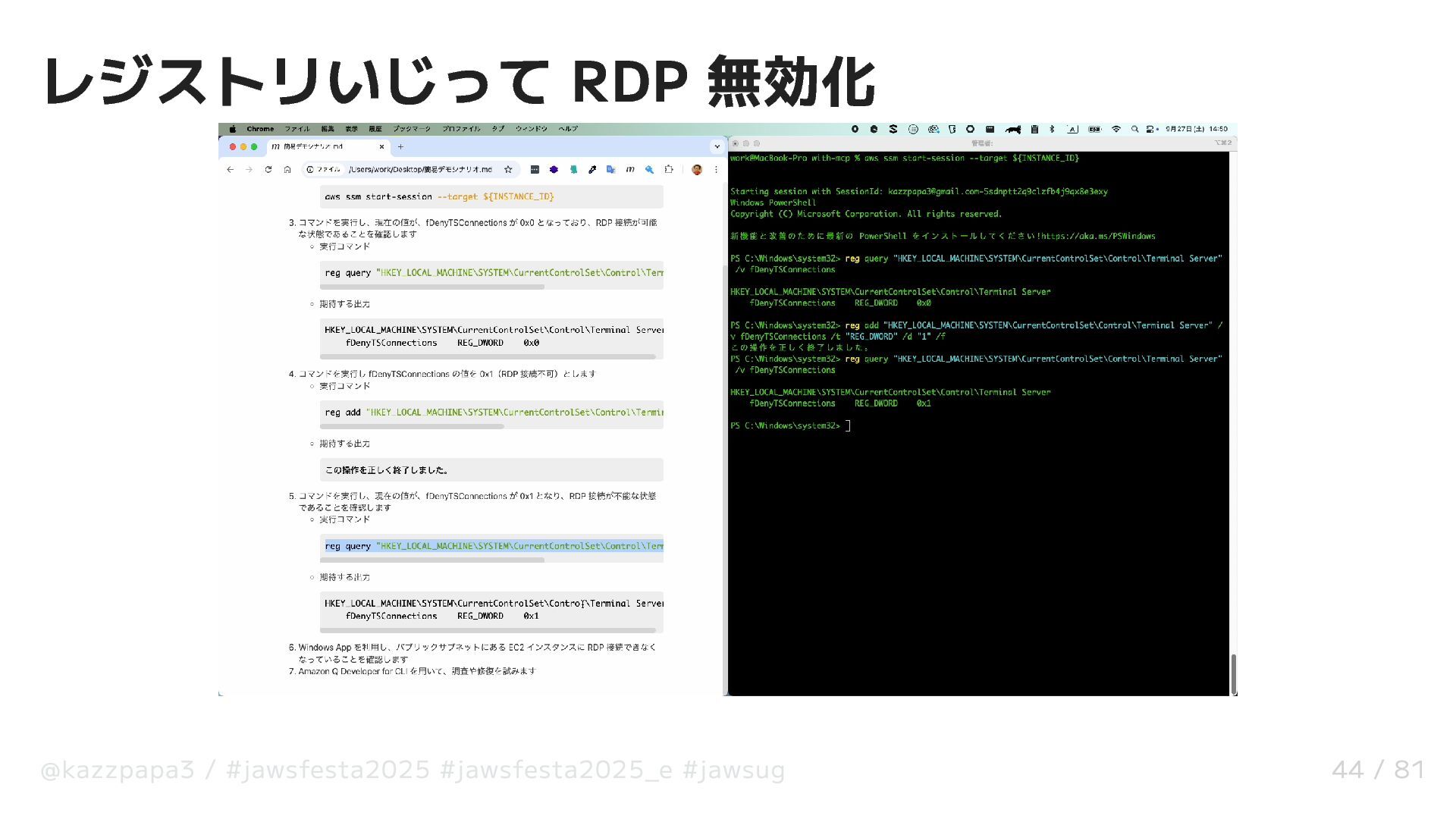Open the Apple menu

[233, 129]
